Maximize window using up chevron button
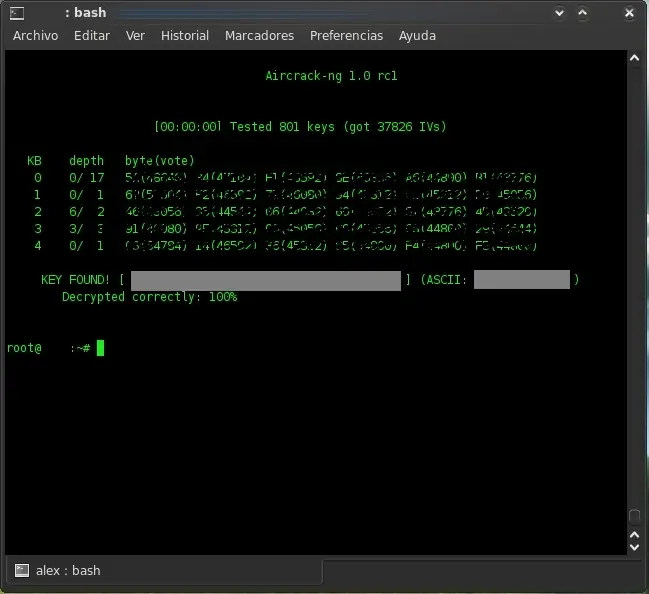This screenshot has height=594, width=649. click(582, 13)
